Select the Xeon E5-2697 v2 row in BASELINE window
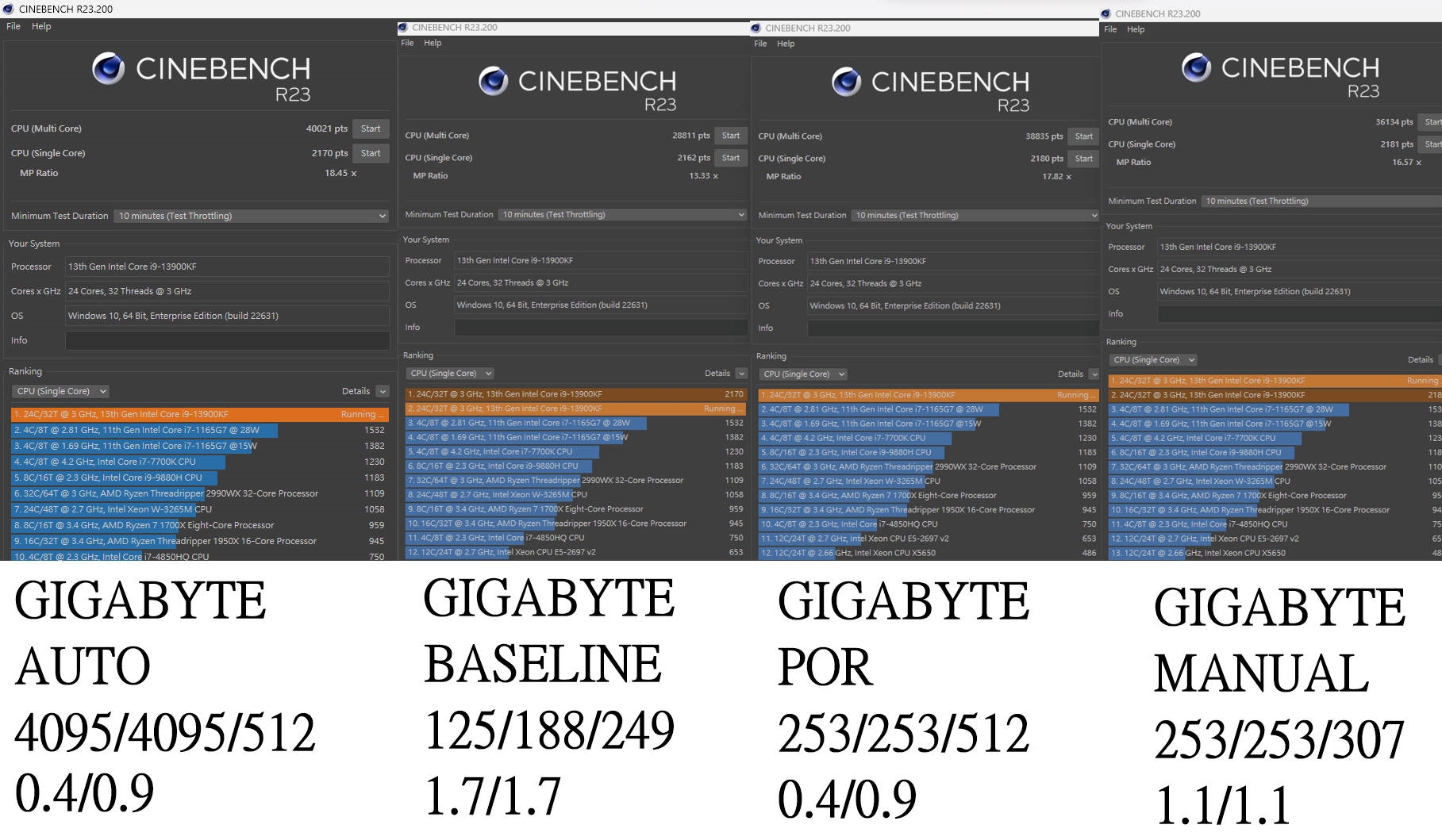This screenshot has height=840, width=1442. pos(576,552)
